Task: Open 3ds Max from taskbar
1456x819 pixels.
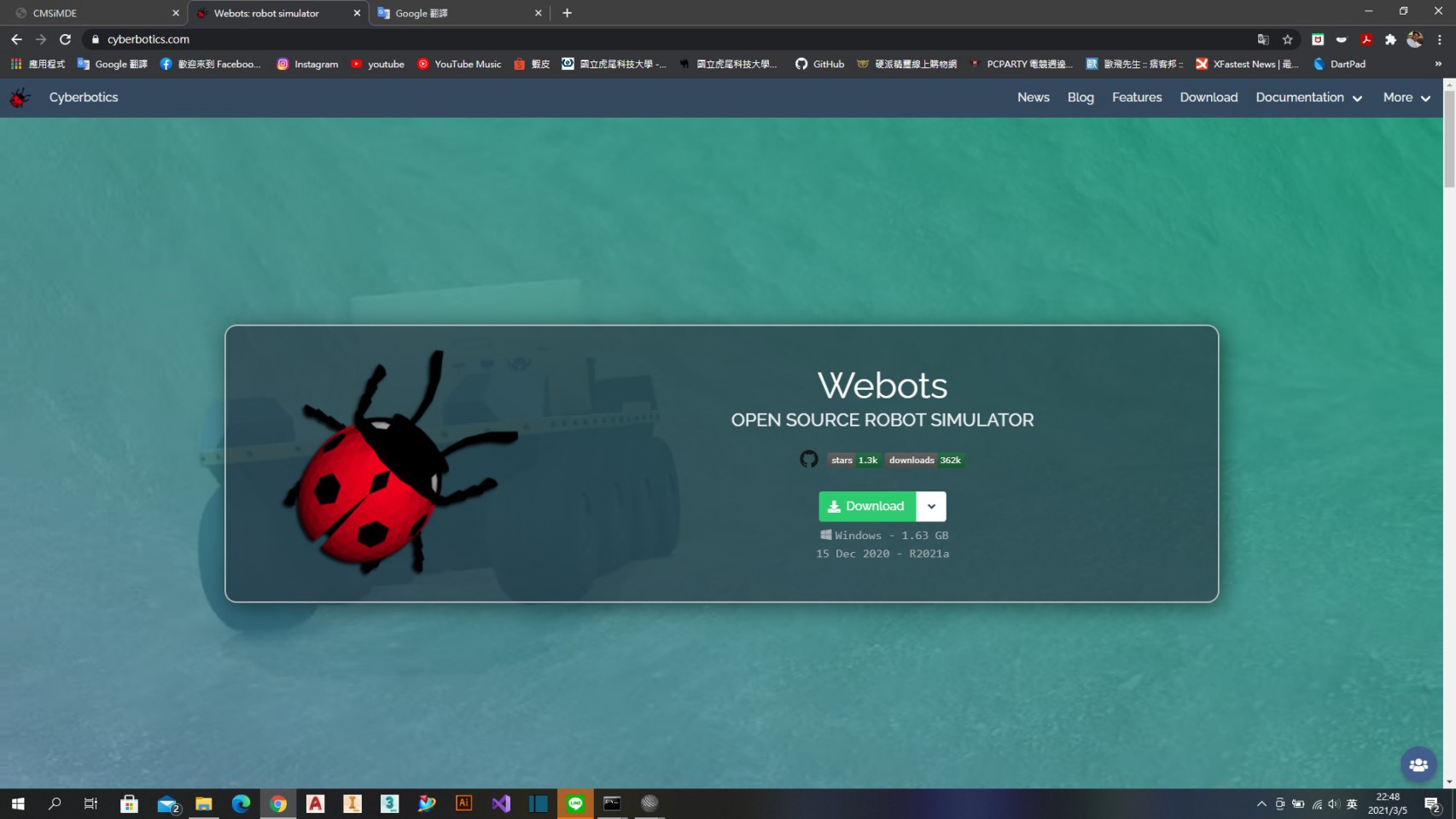Action: click(x=389, y=804)
